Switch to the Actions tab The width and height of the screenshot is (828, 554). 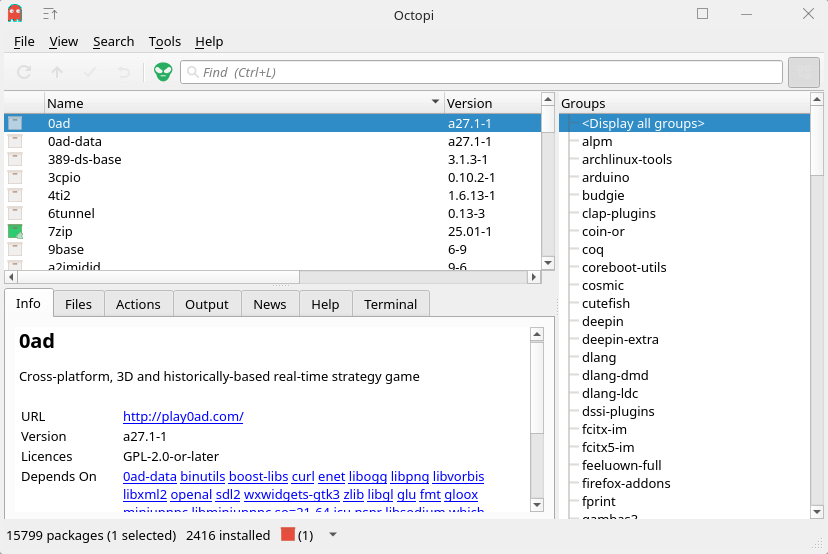point(138,304)
